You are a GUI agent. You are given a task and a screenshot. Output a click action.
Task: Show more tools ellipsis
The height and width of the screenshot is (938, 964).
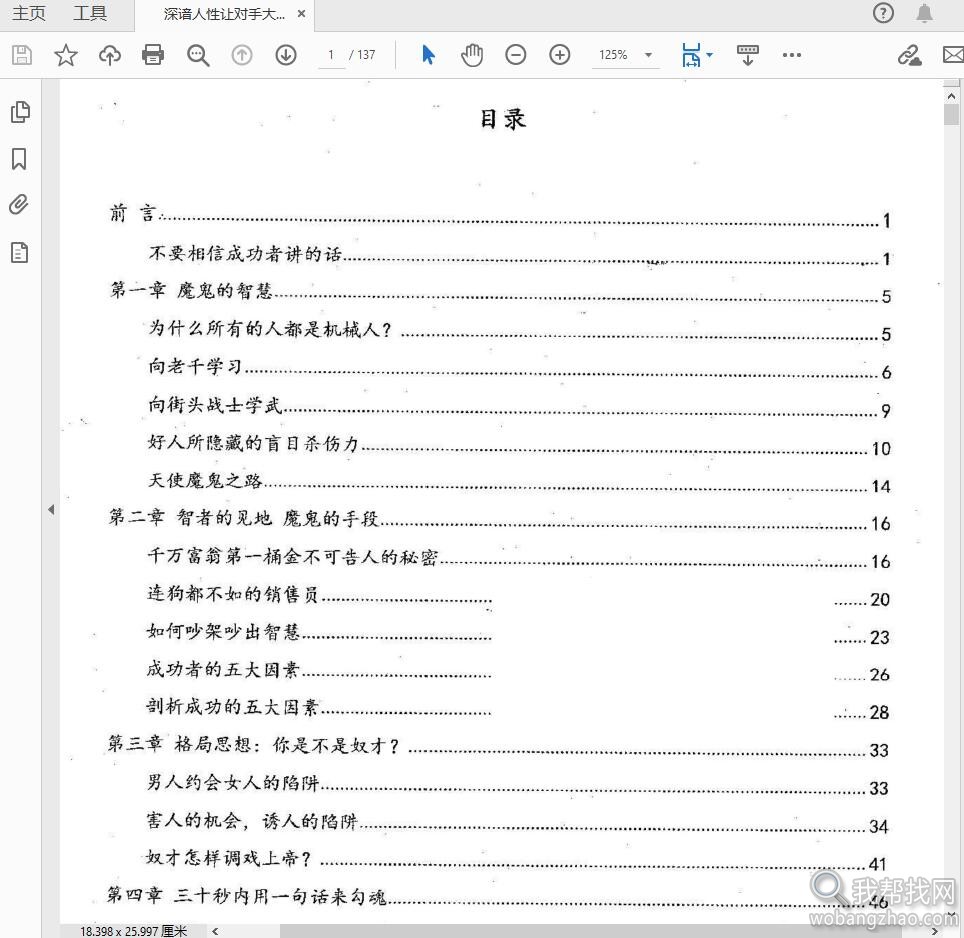tap(791, 55)
